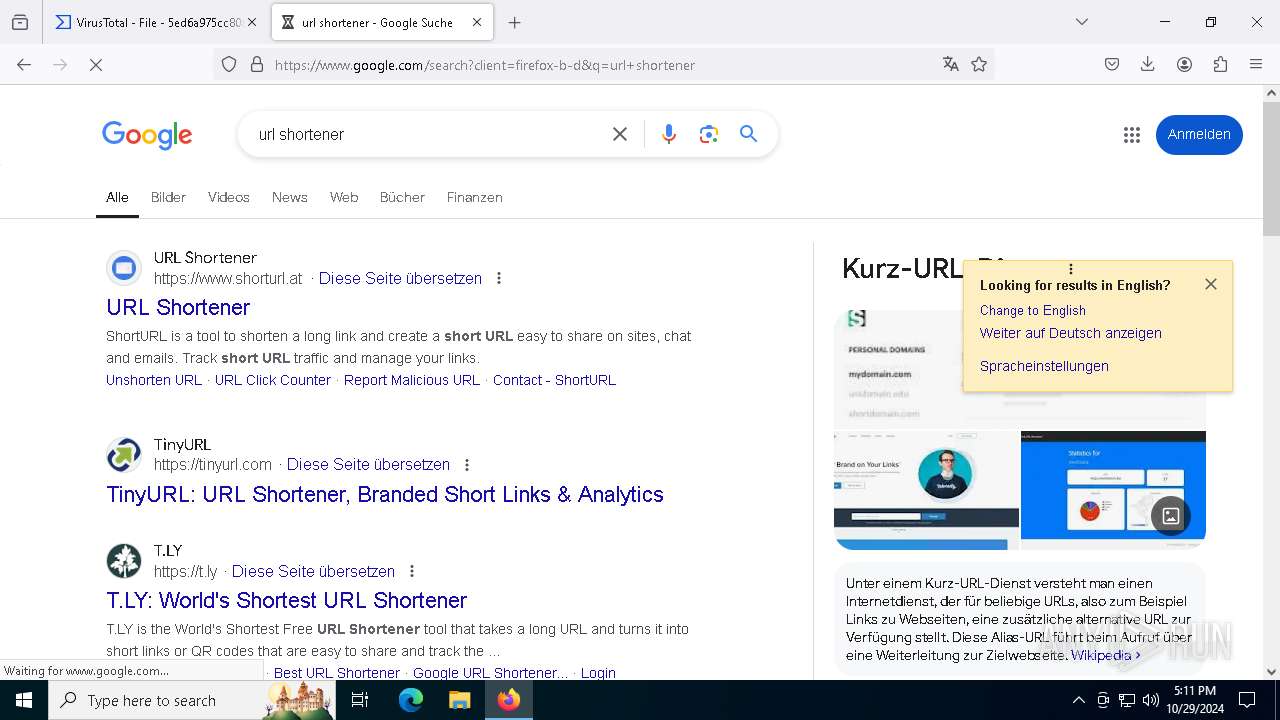The width and height of the screenshot is (1280, 720).
Task: Switch to Finanzen results tab
Action: point(474,198)
